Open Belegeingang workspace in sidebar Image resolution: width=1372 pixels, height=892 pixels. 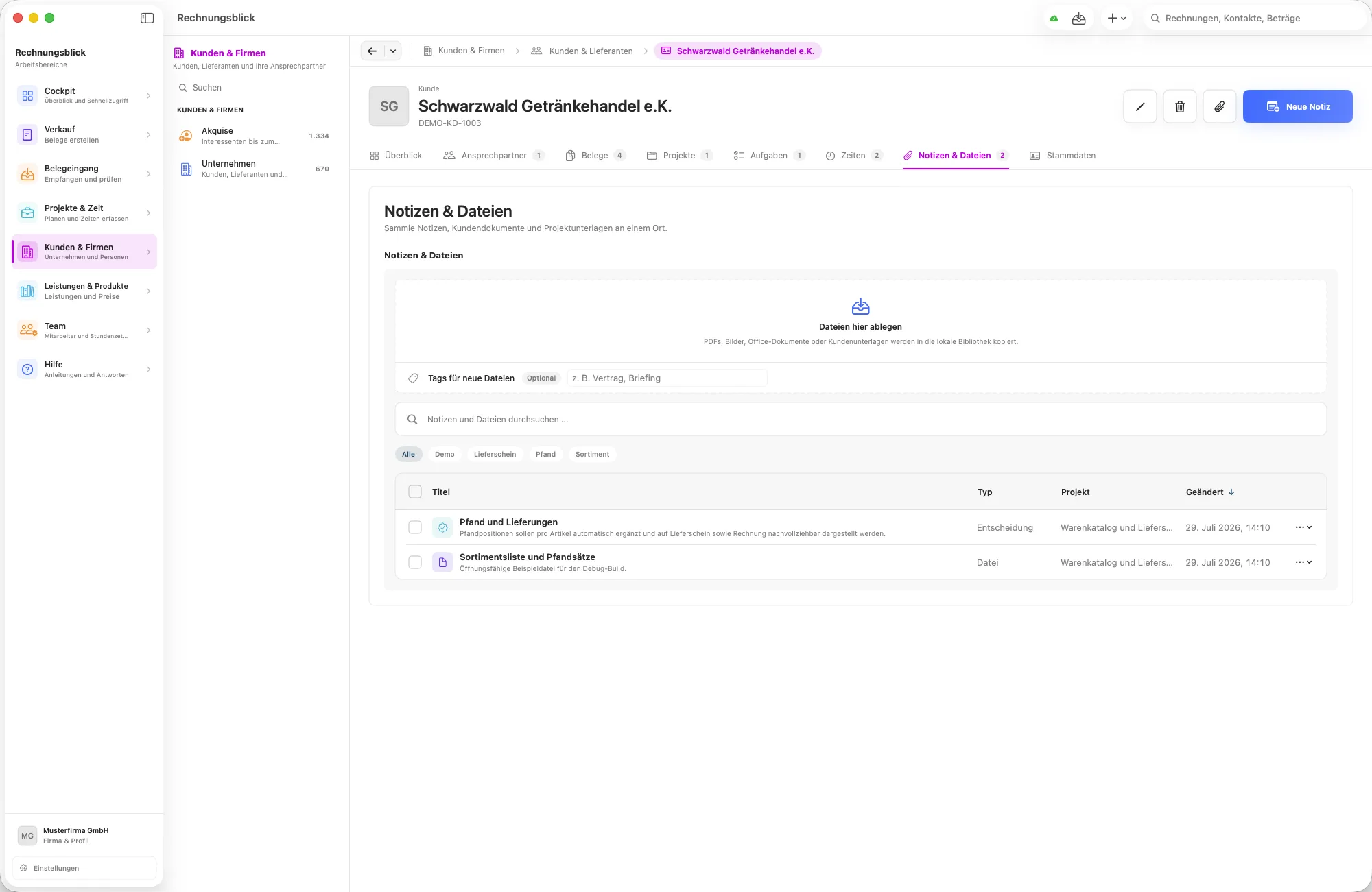click(x=84, y=173)
